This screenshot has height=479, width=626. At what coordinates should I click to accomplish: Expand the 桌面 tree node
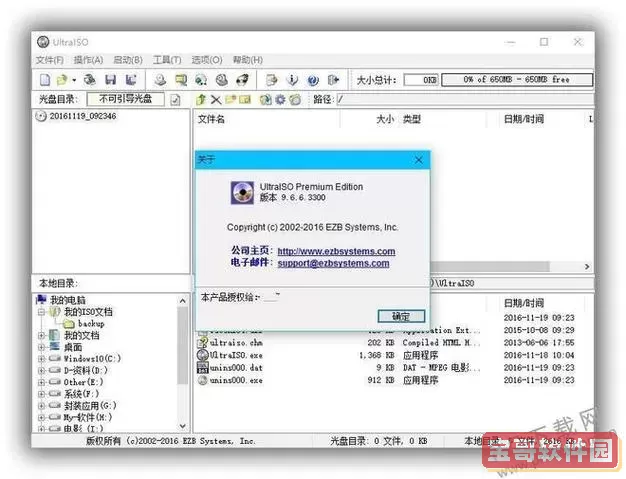41,347
